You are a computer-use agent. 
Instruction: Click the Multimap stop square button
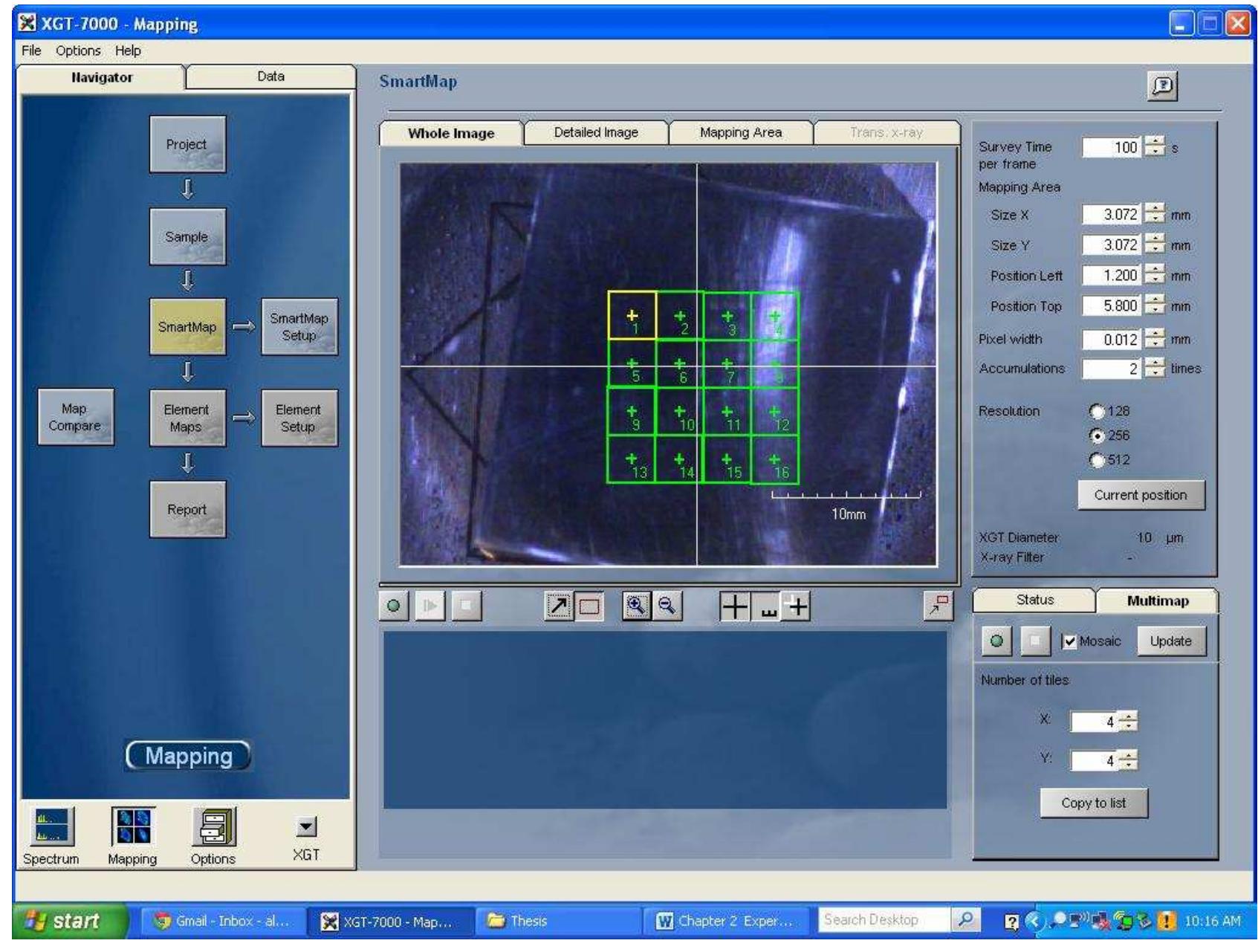[1035, 641]
